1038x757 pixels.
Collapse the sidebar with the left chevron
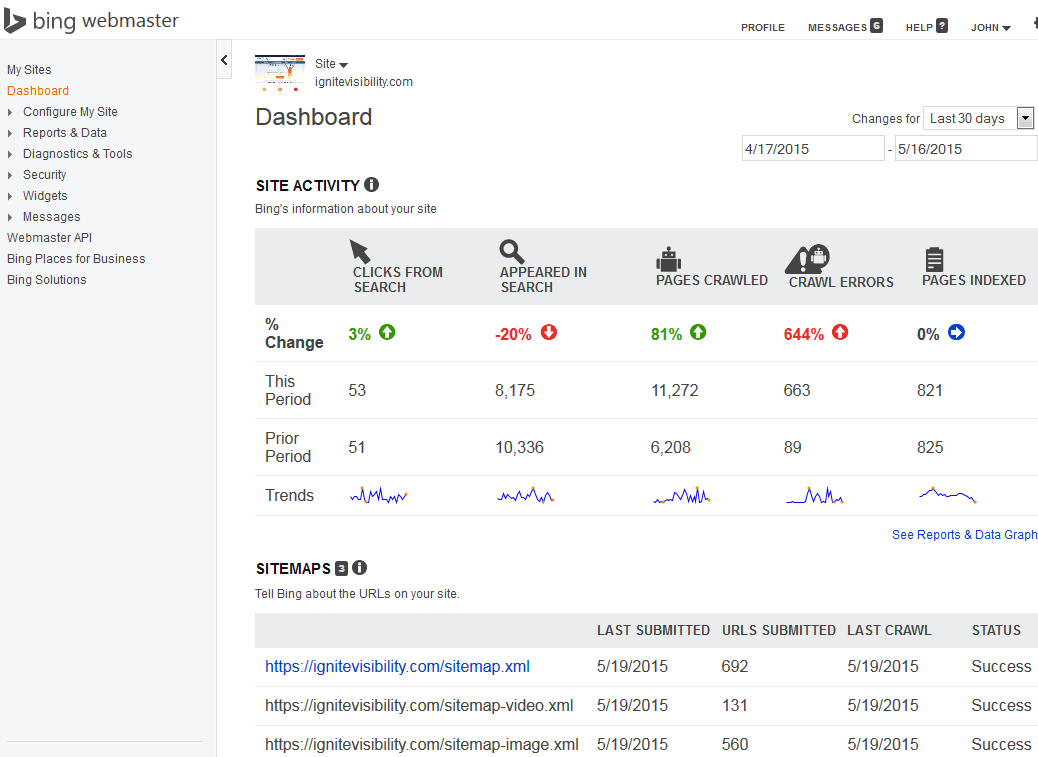coord(224,60)
